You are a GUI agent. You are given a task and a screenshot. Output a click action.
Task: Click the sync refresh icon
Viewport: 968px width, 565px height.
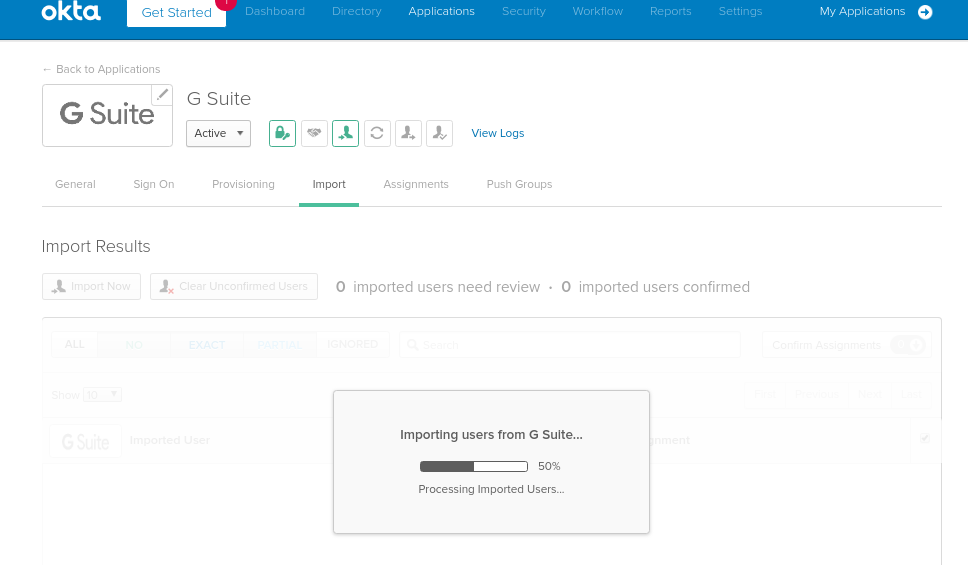377,133
